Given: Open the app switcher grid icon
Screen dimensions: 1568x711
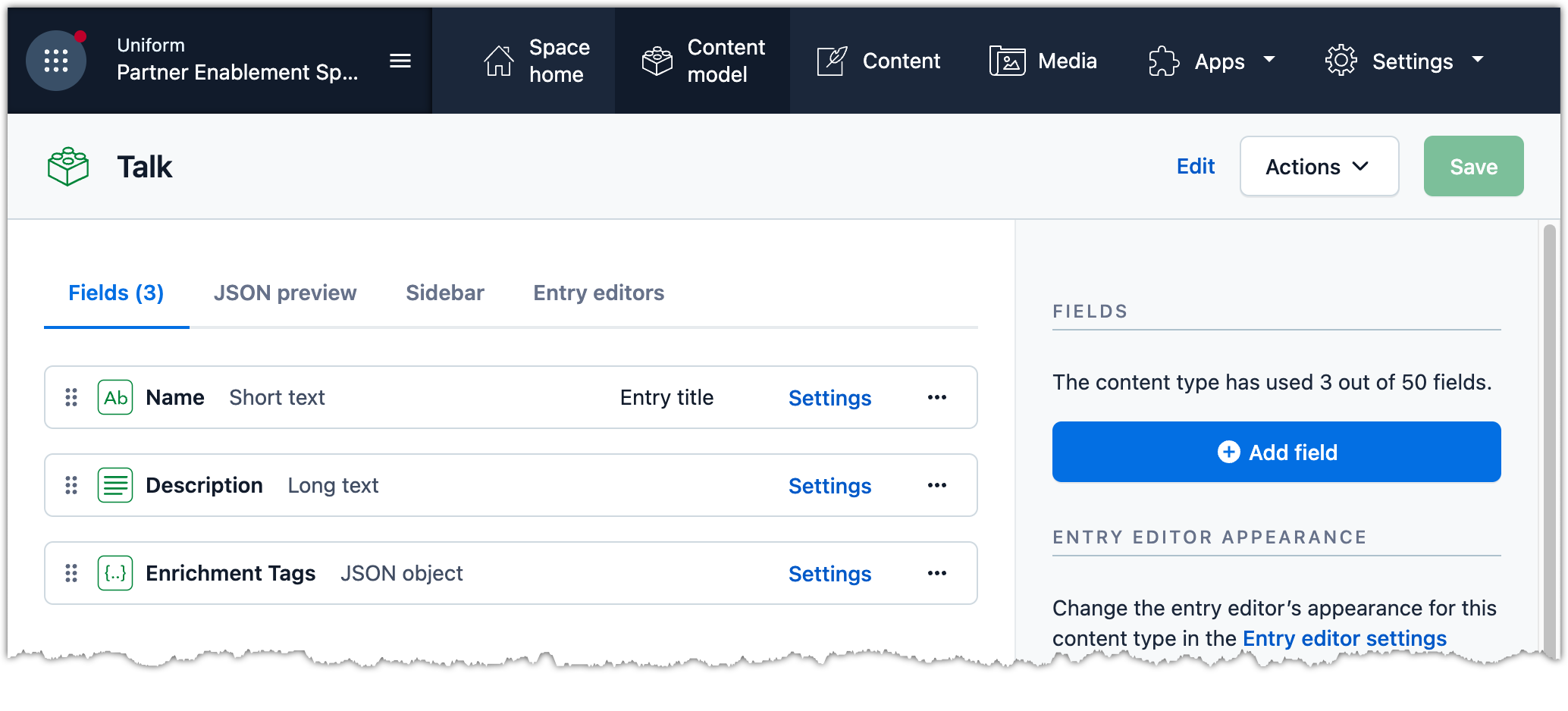Looking at the screenshot, I should (56, 61).
